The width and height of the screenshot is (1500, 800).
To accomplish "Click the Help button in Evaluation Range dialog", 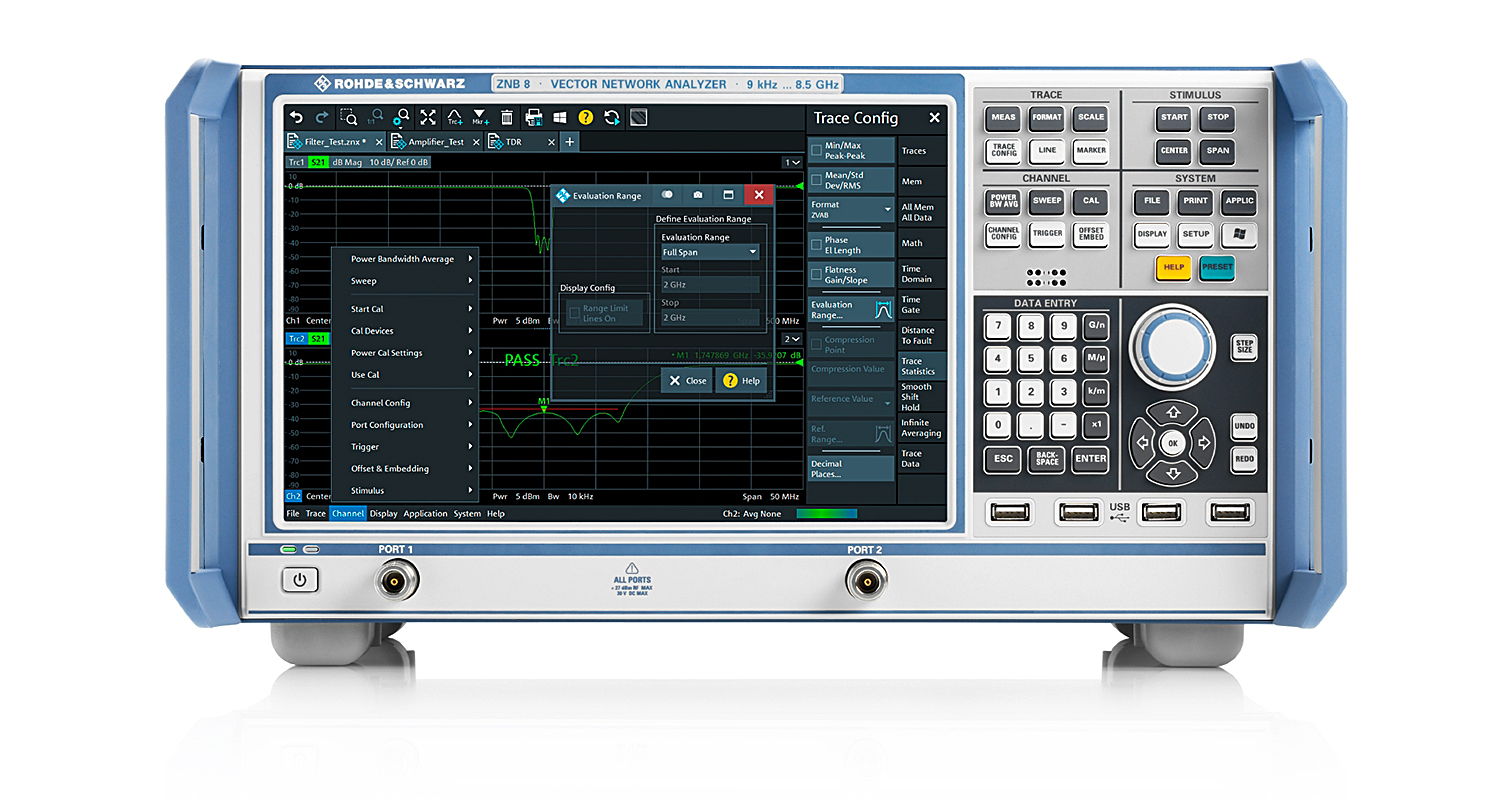I will pyautogui.click(x=741, y=381).
